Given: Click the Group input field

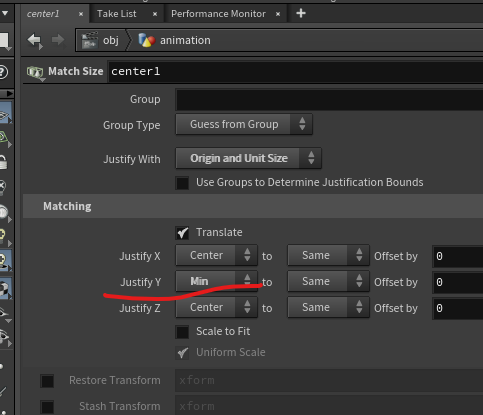Looking at the screenshot, I should 329,99.
